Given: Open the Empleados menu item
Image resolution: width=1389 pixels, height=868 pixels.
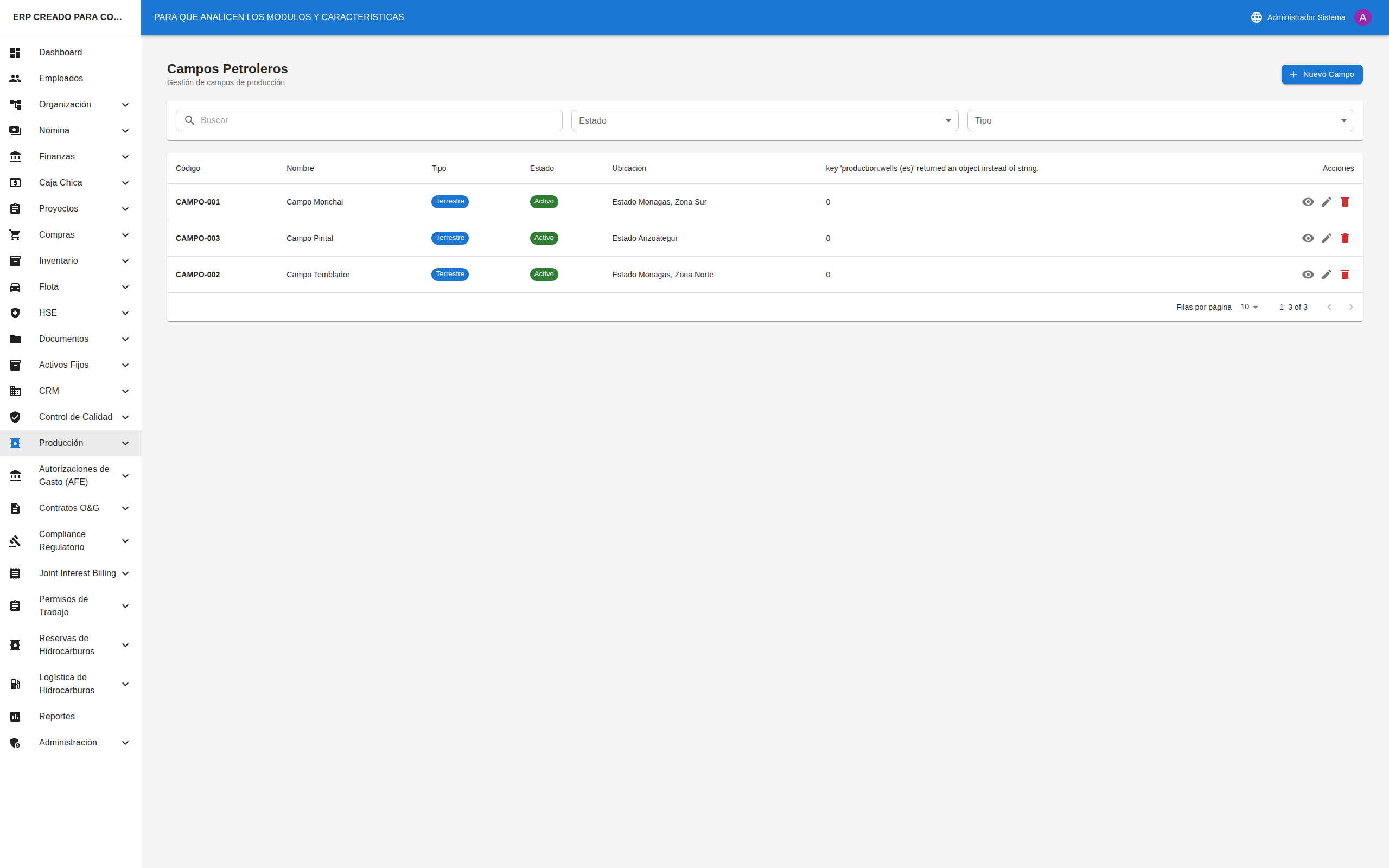Looking at the screenshot, I should (x=61, y=79).
